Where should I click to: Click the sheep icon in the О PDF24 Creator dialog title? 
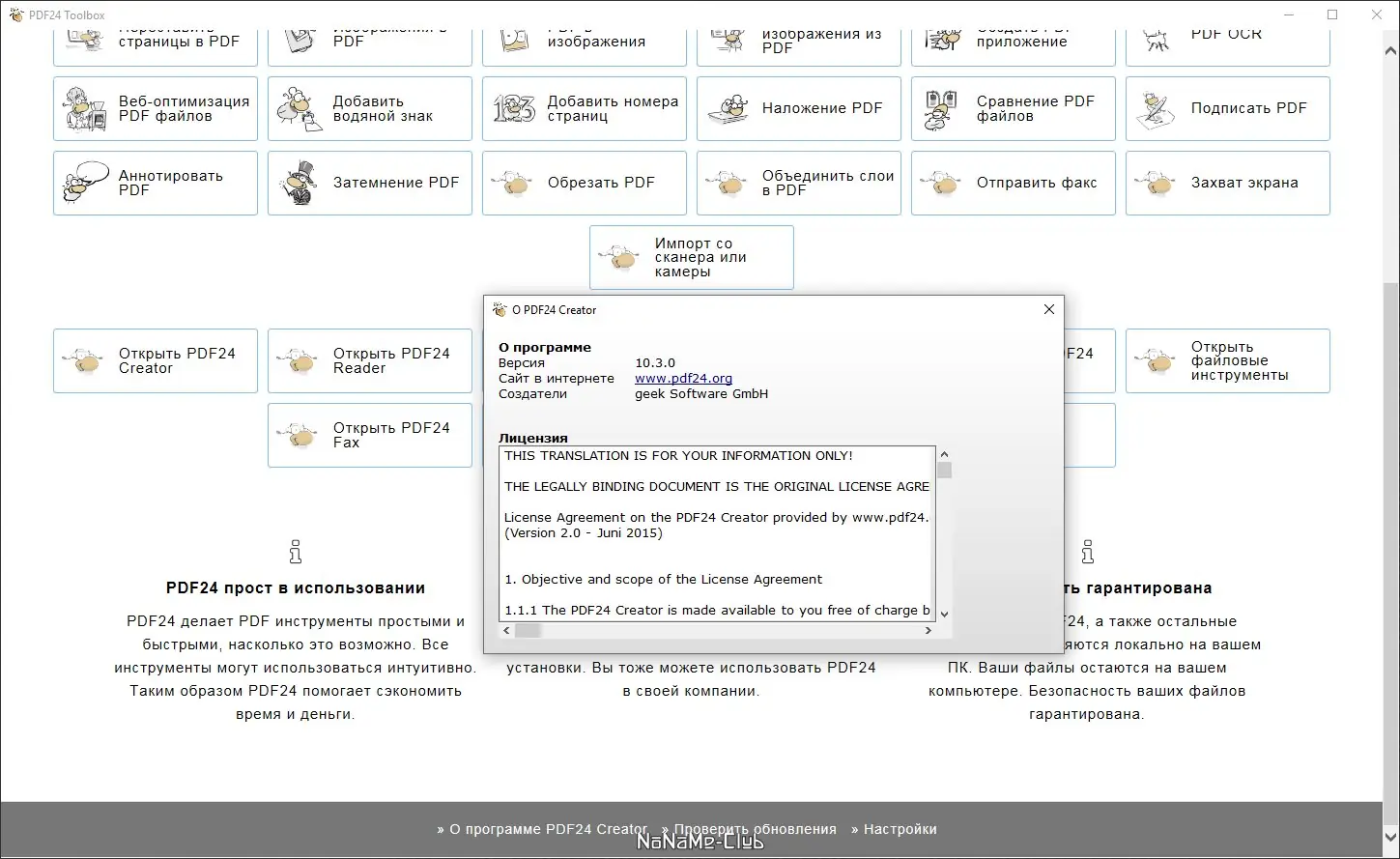click(x=500, y=310)
